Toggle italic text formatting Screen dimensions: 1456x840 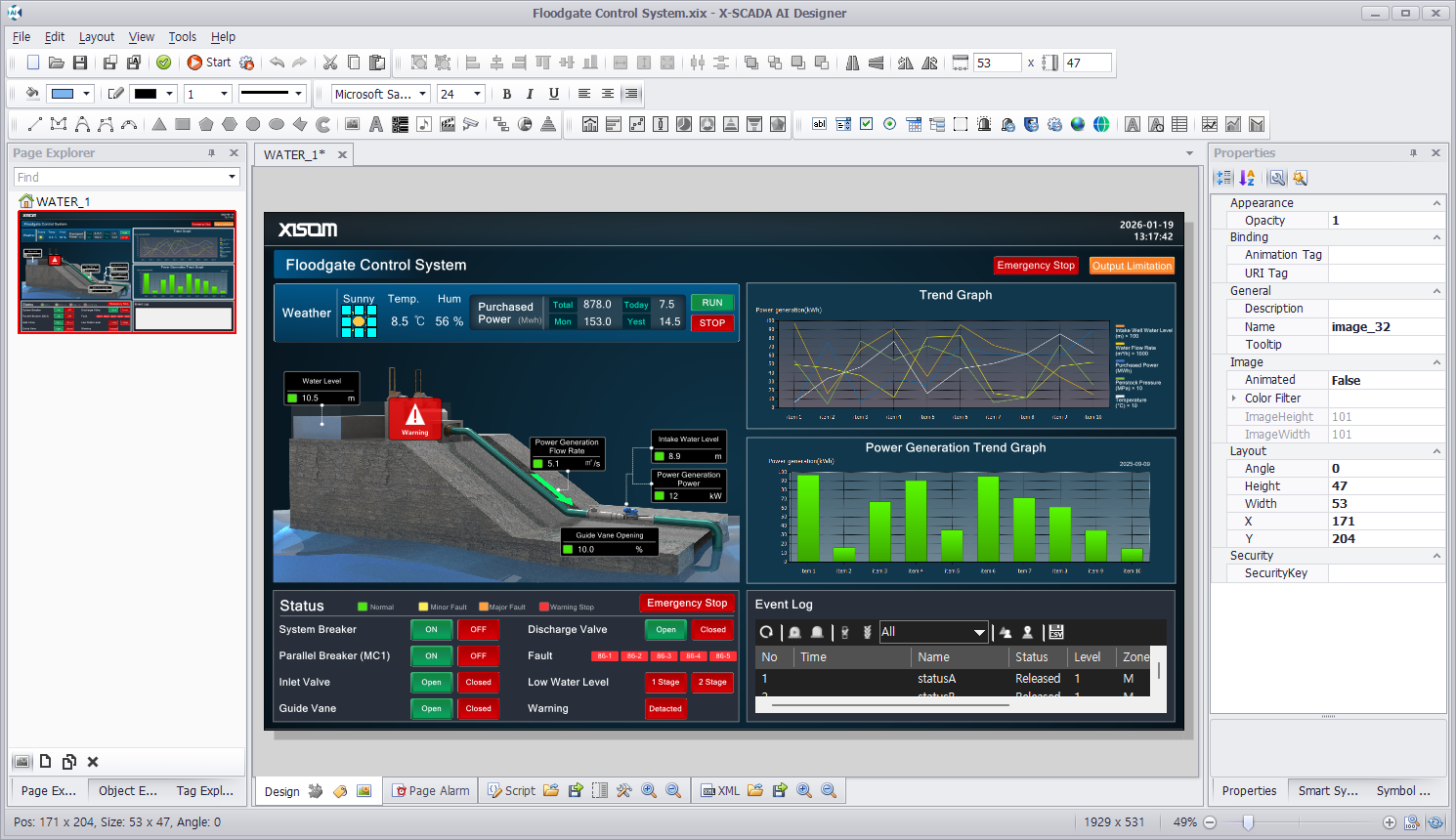[x=530, y=94]
